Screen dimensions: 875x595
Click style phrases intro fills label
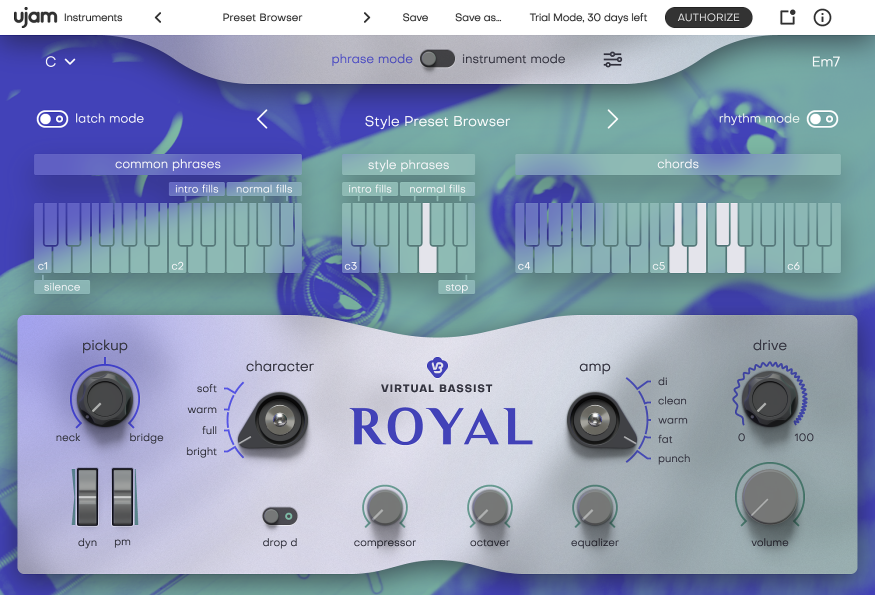click(370, 189)
